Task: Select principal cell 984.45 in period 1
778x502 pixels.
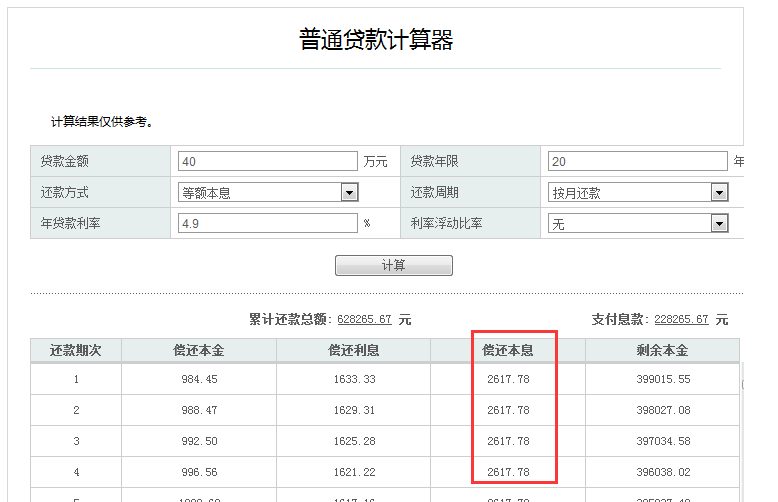Action: coord(199,379)
